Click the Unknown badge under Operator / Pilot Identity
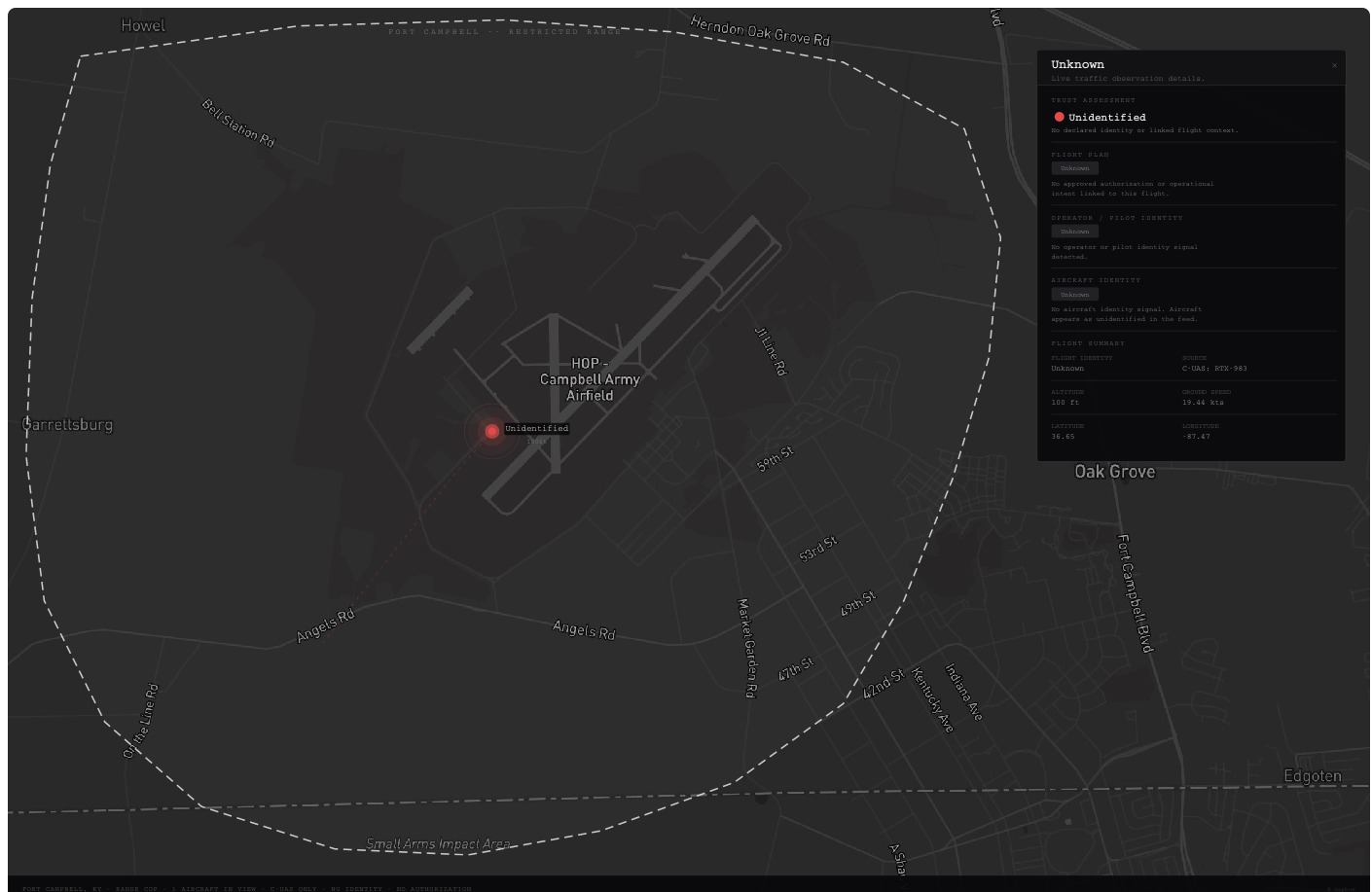The width and height of the screenshot is (1372, 892). coord(1074,232)
